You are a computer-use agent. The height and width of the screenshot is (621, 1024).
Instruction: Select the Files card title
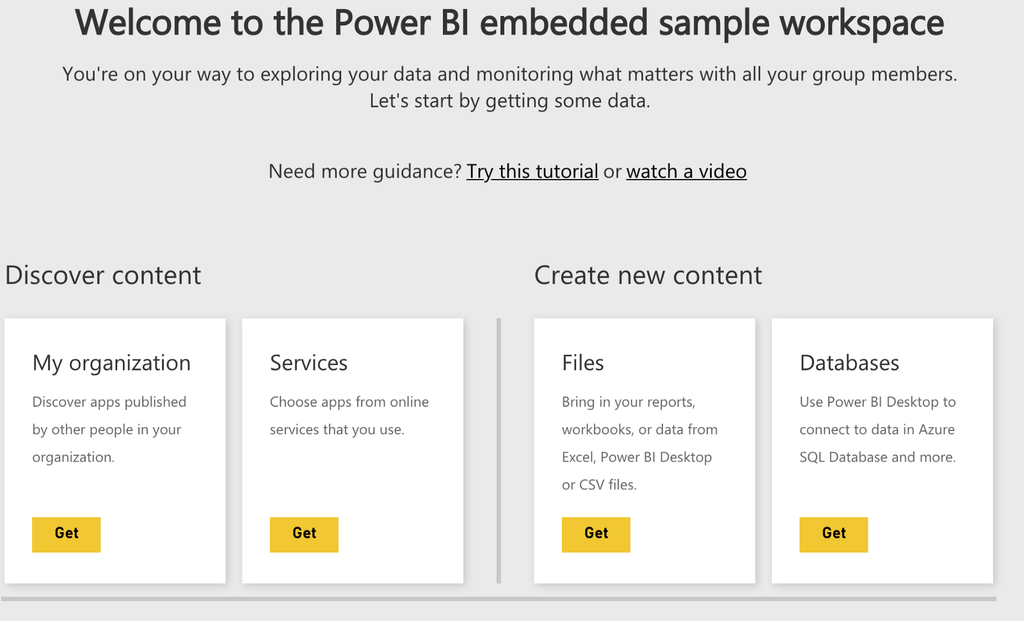[583, 362]
